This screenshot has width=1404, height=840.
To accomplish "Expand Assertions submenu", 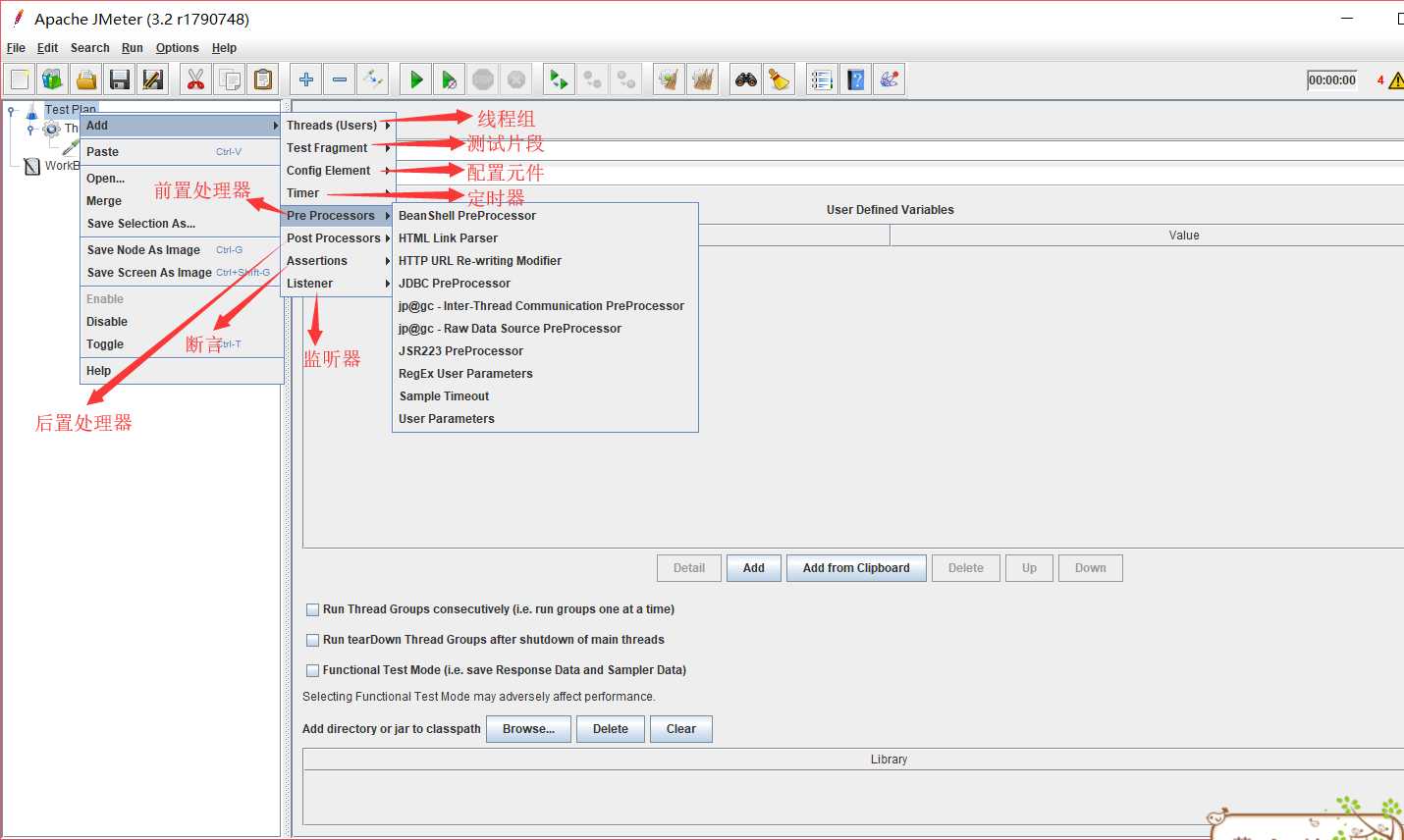I will coord(339,261).
